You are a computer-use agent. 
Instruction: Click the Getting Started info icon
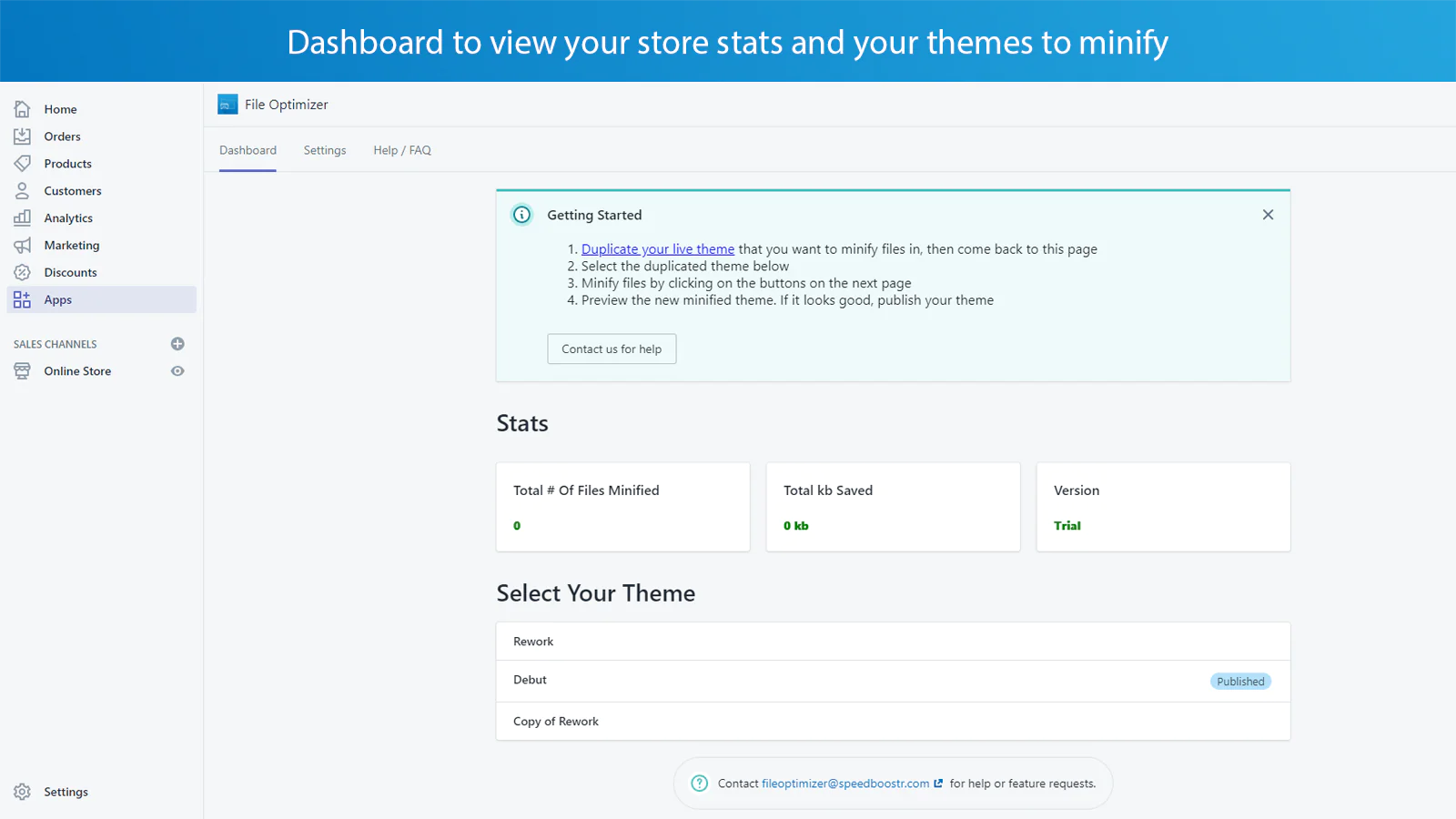pos(521,215)
